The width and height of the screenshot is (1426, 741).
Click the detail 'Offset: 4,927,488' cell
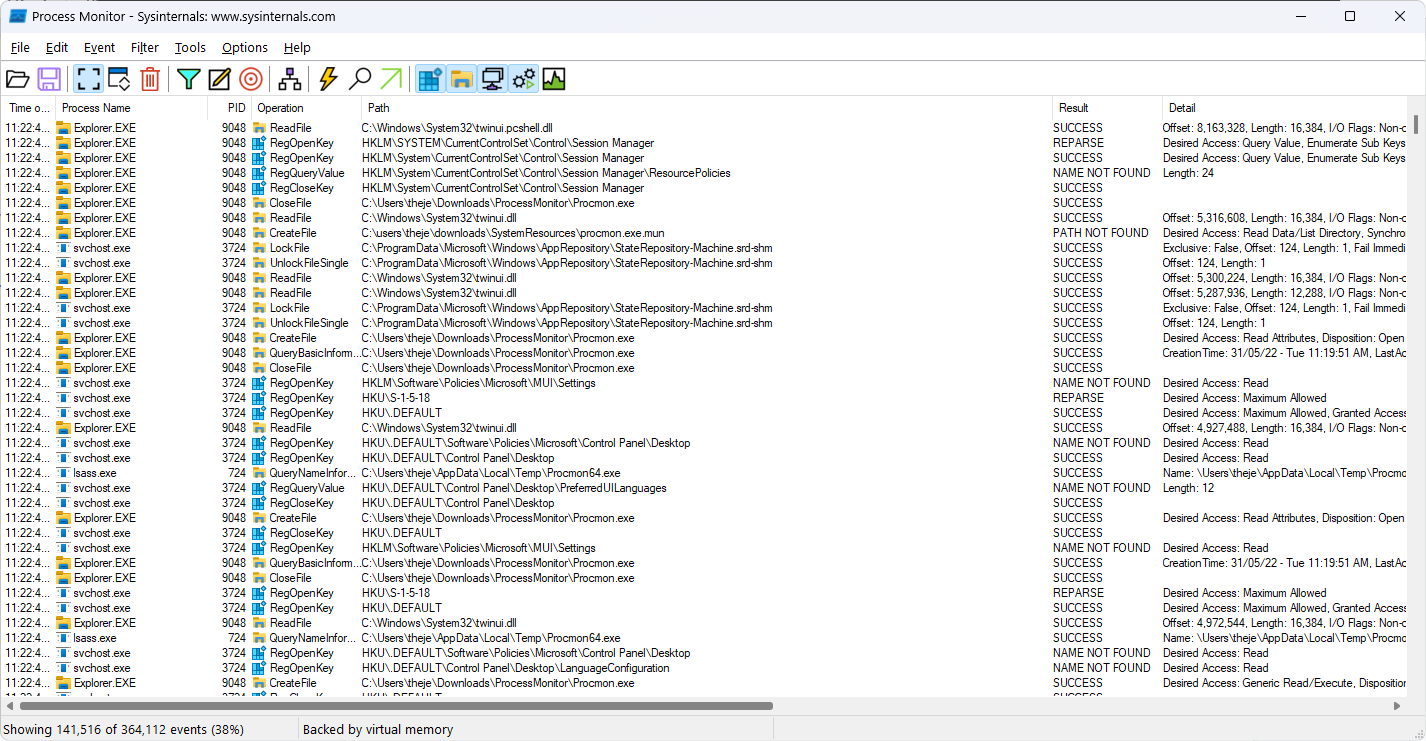coord(1284,428)
